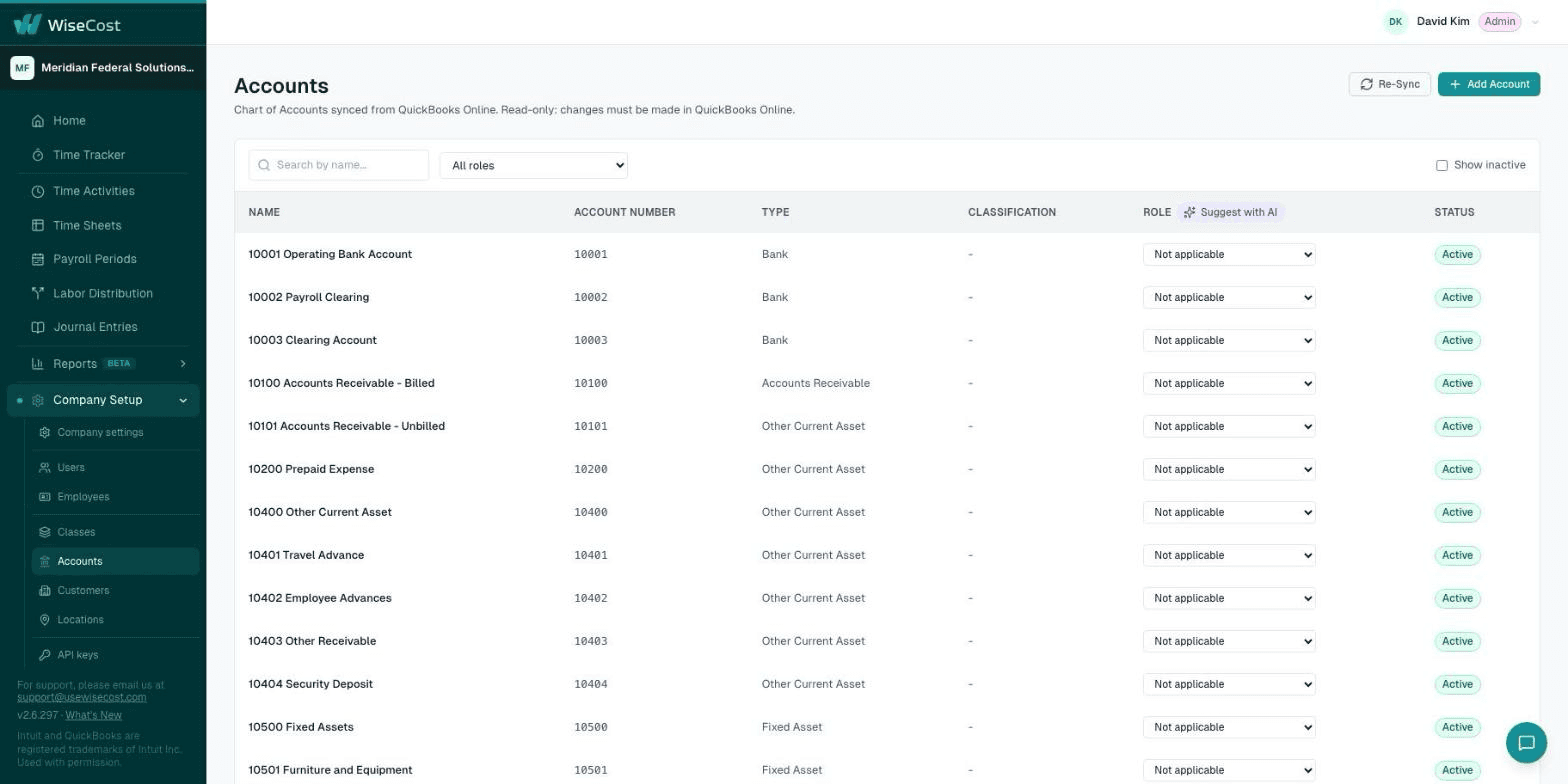Click the Reports chart icon
Screen dimensions: 1568x784
[38, 364]
